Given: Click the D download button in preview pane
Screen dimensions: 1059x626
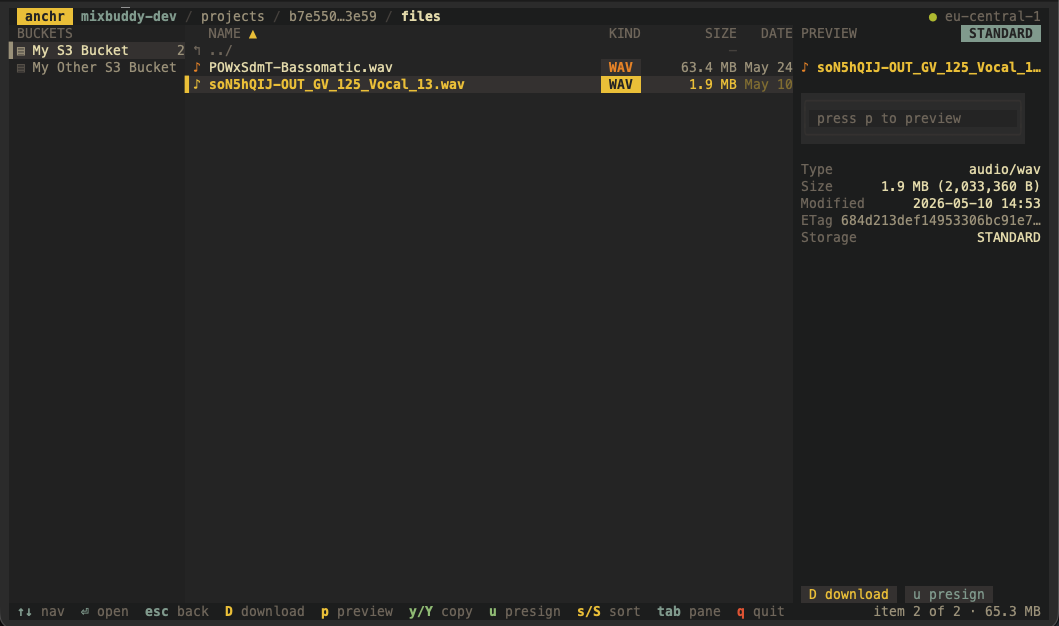Looking at the screenshot, I should (849, 594).
